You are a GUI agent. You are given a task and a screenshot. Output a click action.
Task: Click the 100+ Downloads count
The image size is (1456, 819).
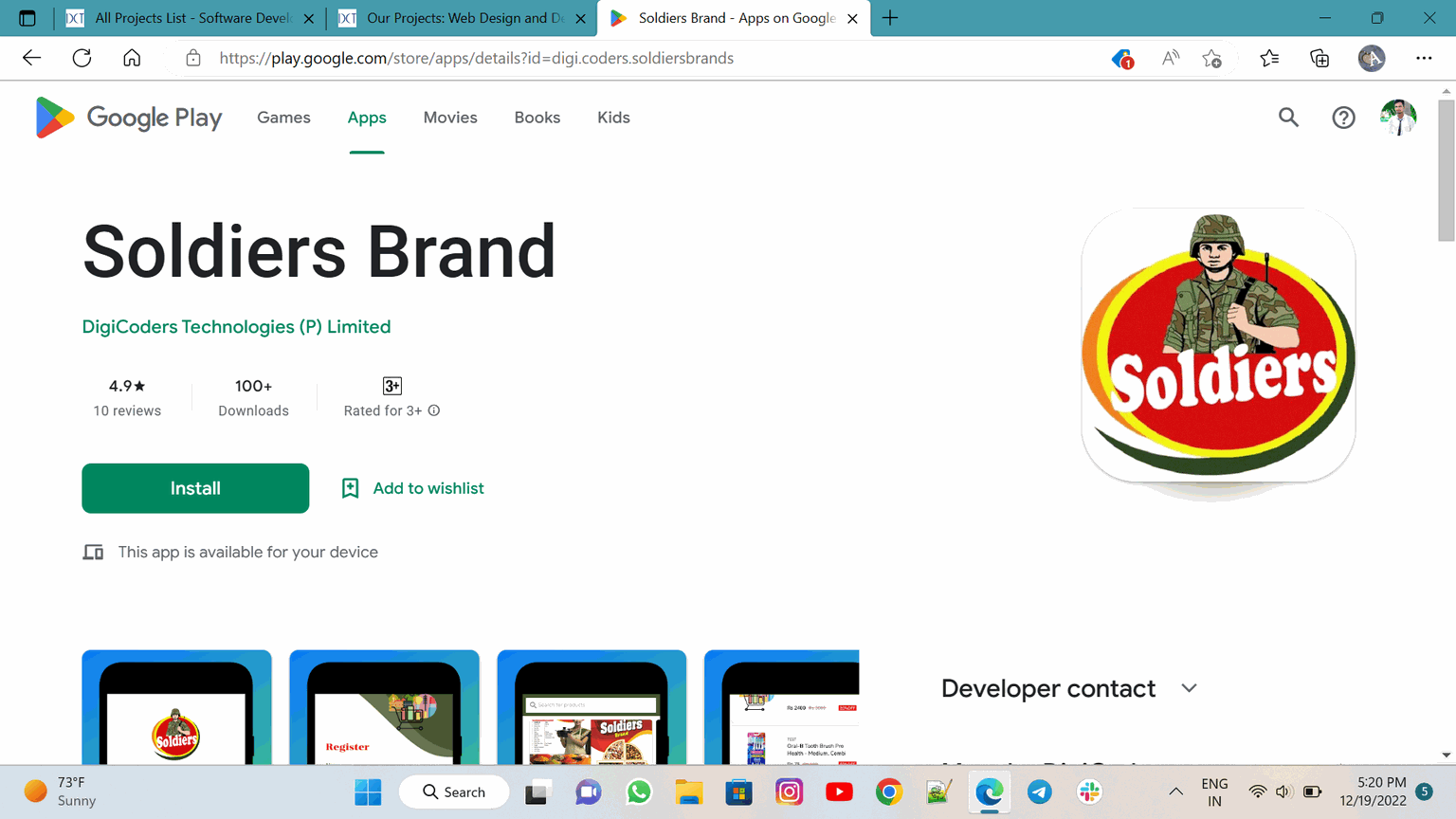pos(253,398)
